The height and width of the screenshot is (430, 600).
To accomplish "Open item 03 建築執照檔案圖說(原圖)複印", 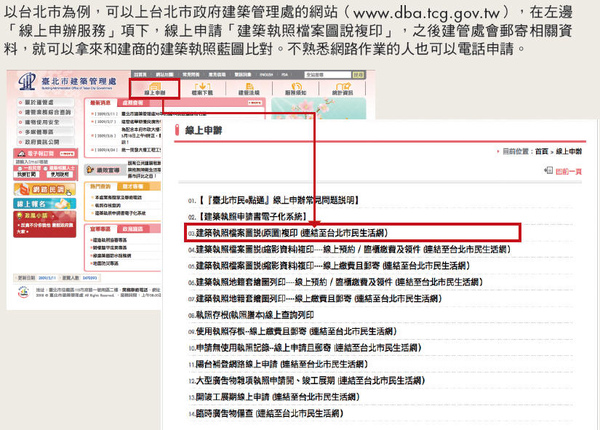I will (x=288, y=233).
